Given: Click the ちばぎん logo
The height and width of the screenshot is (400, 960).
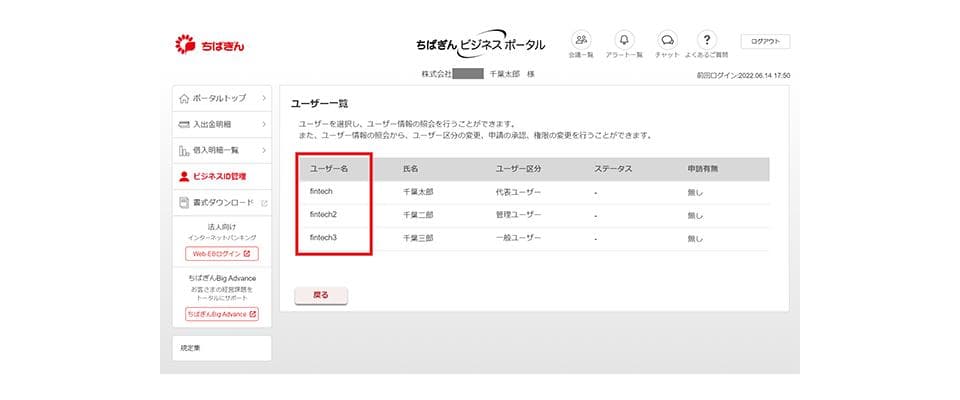Looking at the screenshot, I should (210, 44).
